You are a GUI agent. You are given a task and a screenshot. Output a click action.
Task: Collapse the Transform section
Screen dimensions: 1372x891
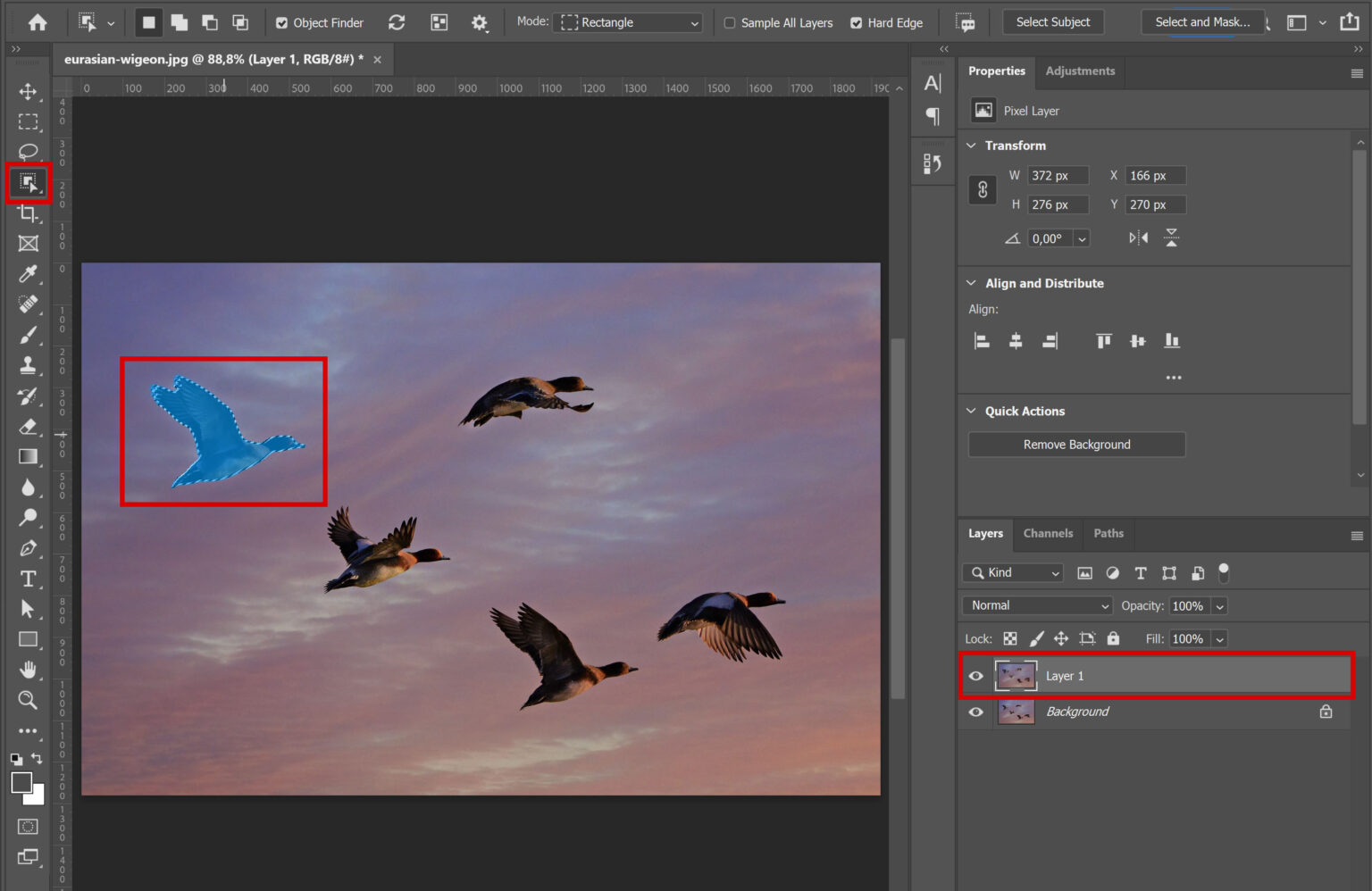(971, 145)
